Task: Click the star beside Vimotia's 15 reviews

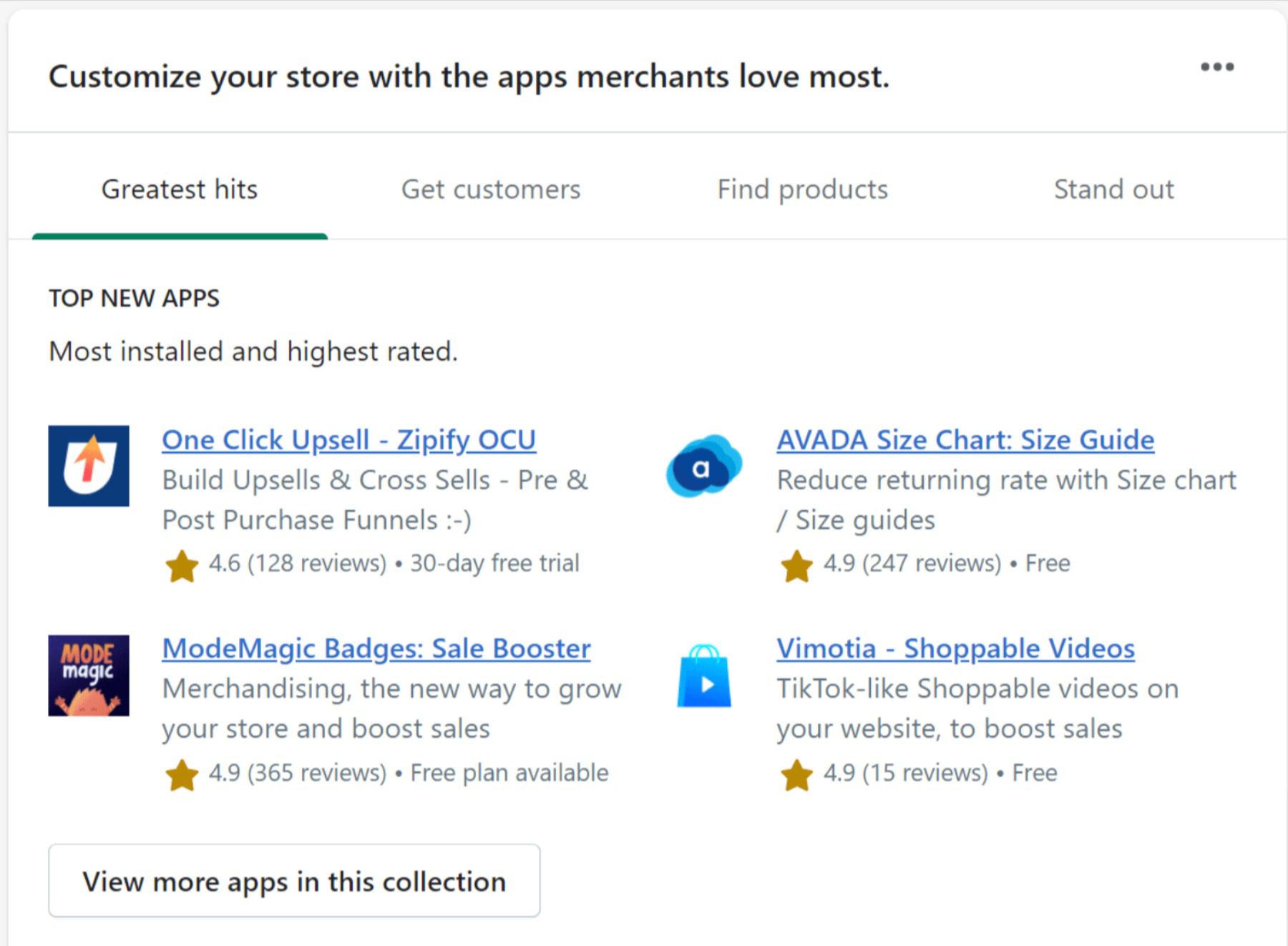Action: (795, 774)
